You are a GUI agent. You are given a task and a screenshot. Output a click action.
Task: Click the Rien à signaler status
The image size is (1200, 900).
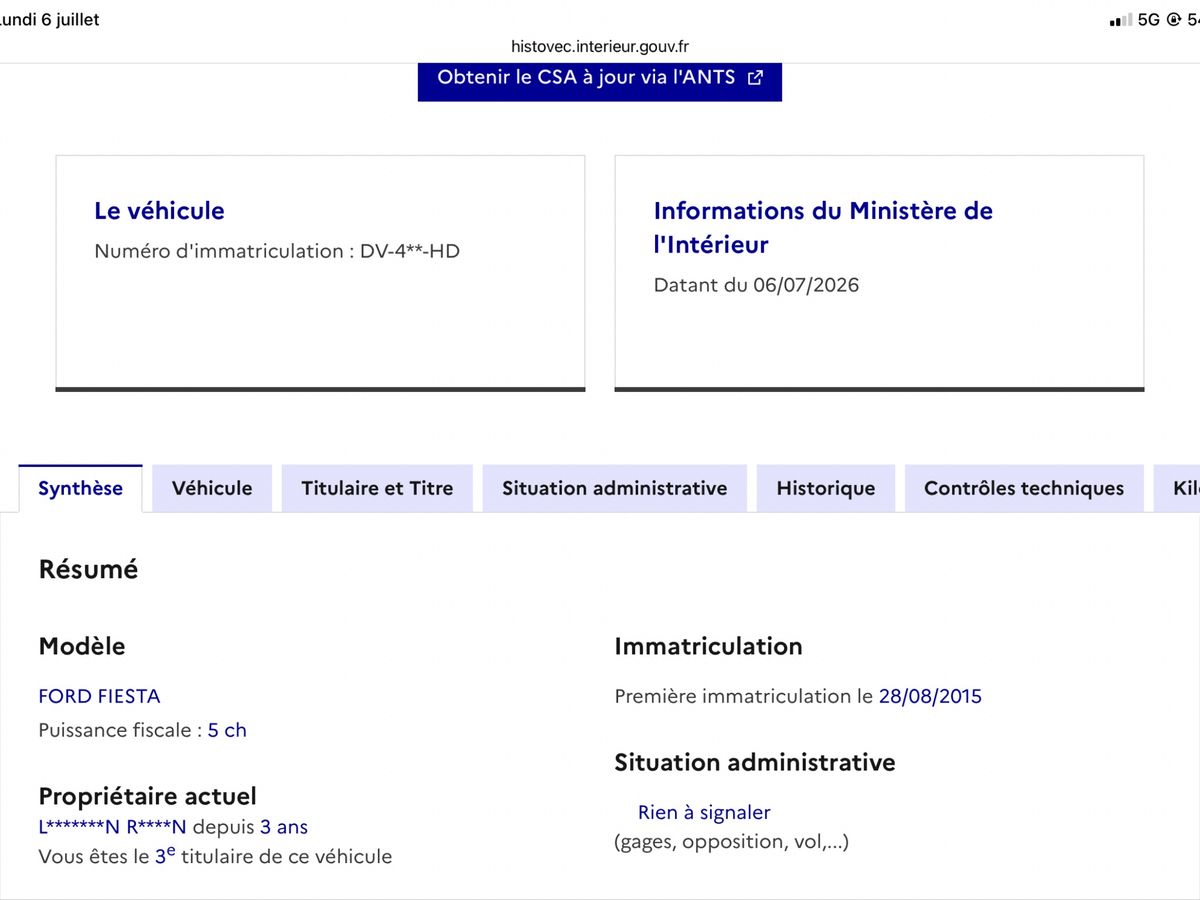point(704,812)
